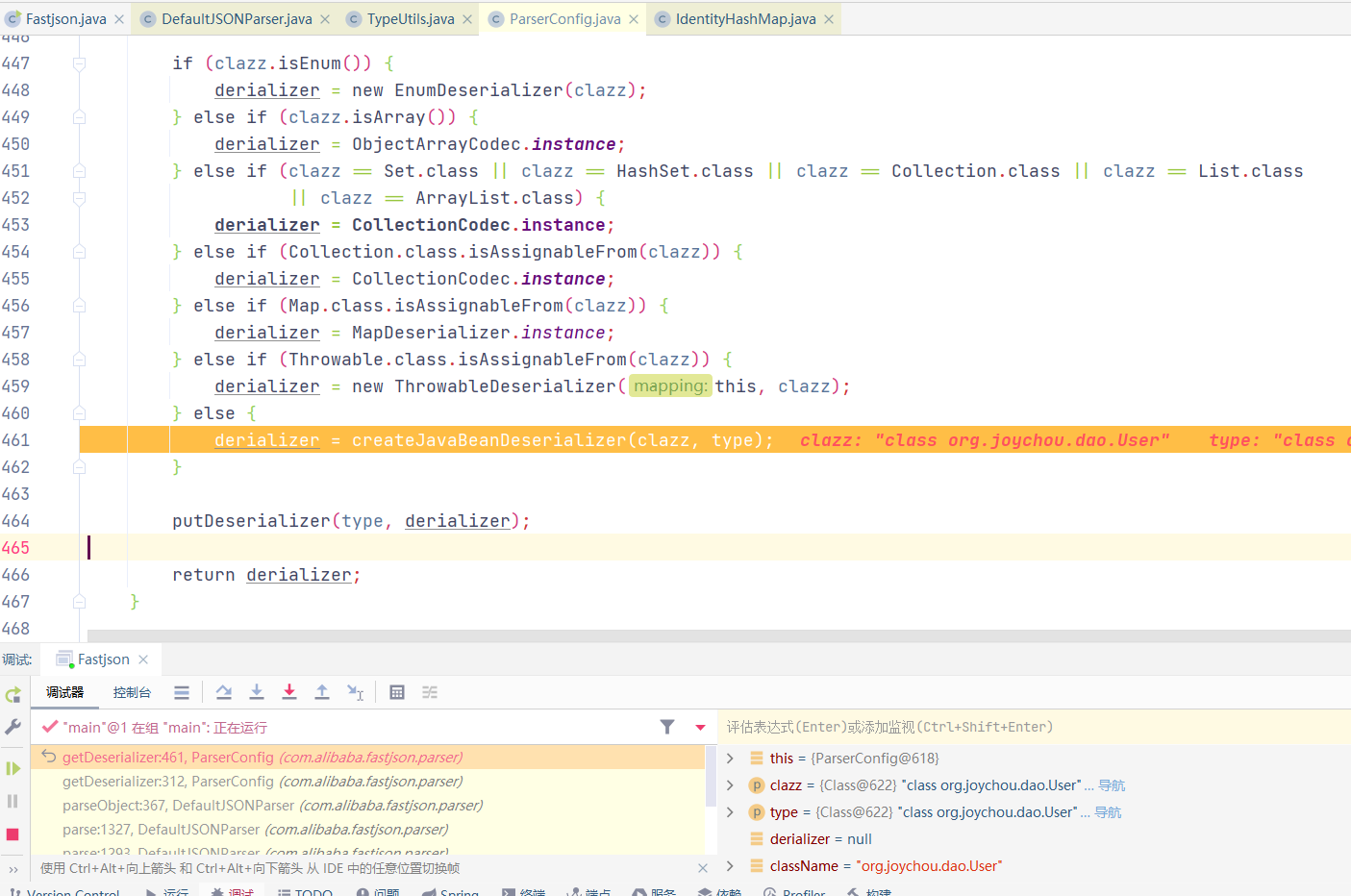Click putDeserializer call on line 464
1351x896 pixels.
tap(251, 521)
